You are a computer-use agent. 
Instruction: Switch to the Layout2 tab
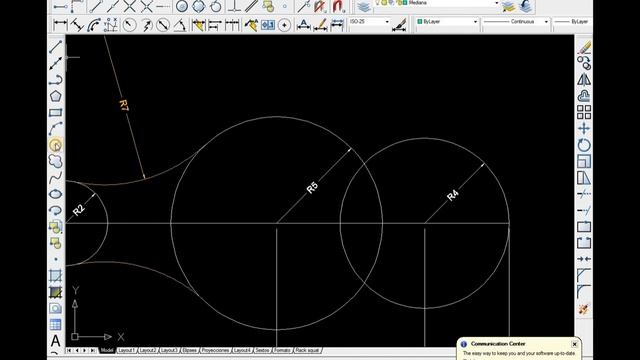[147, 350]
